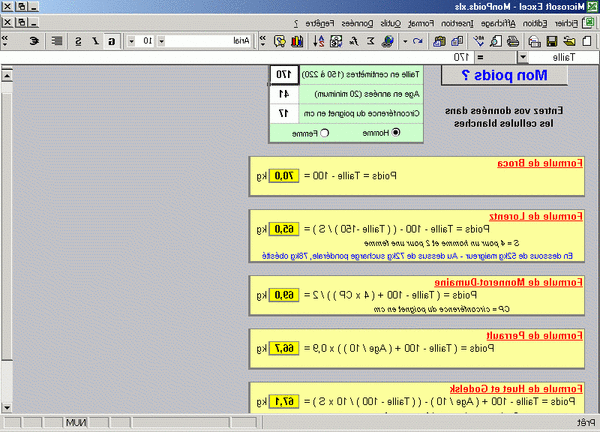Click the 'Formule de Monnerot-Dumaine' heading link
This screenshot has width=600, height=432.
click(x=509, y=282)
